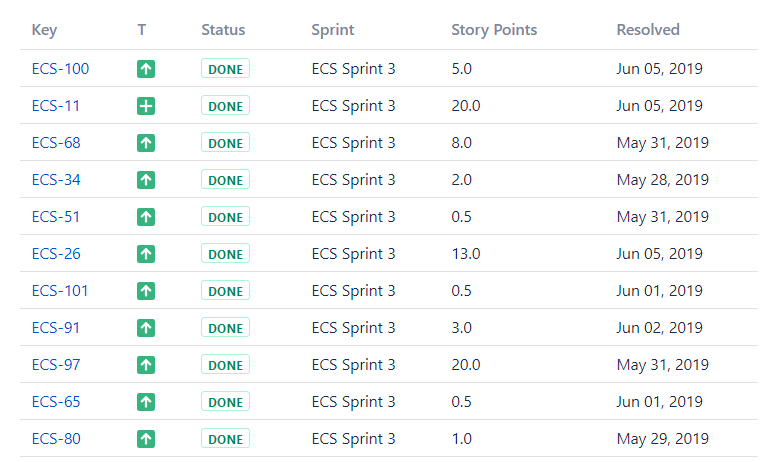
Task: Click the issue type icon for ECS-100
Action: click(x=146, y=69)
